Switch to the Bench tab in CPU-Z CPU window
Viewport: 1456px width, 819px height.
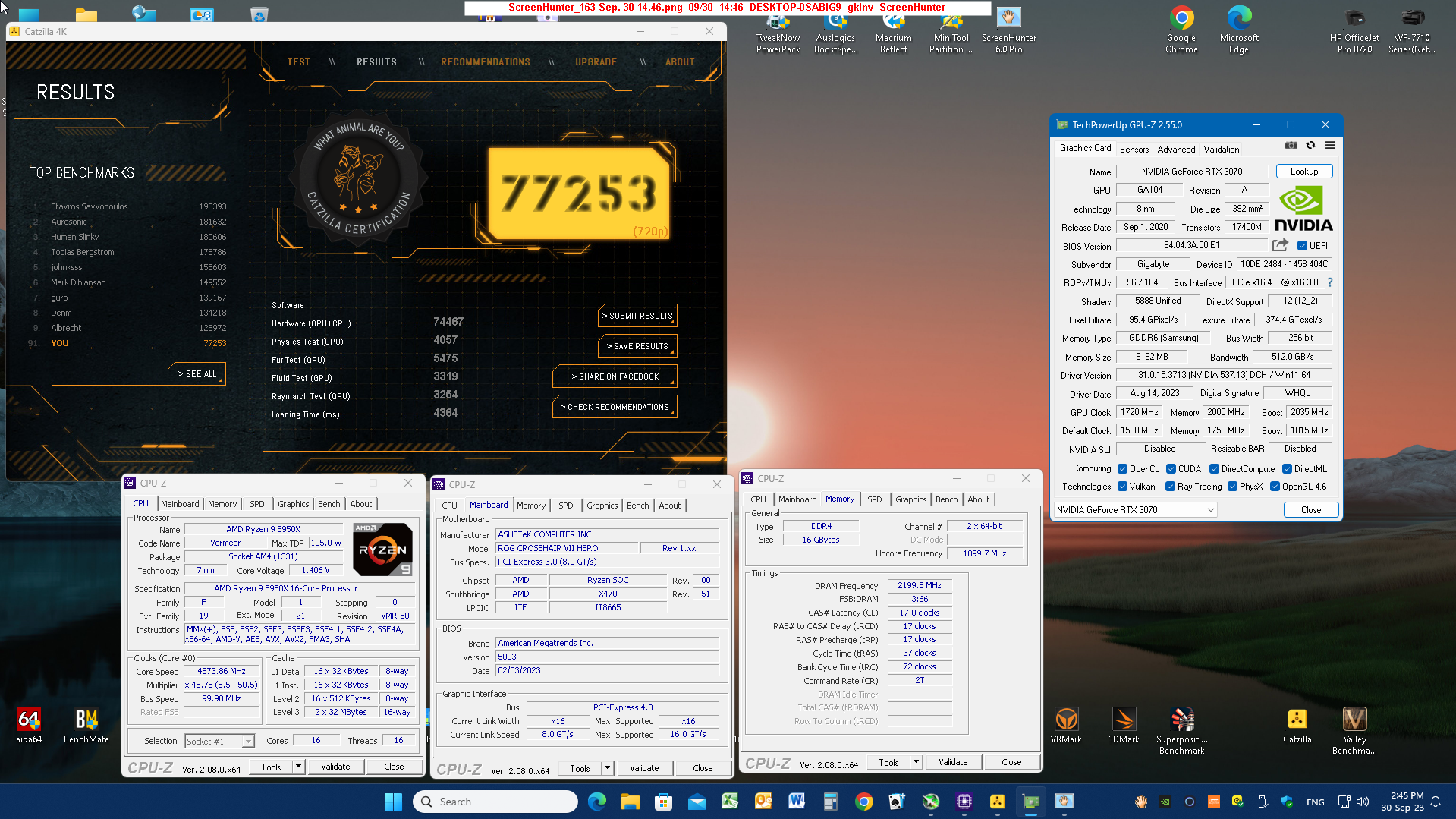[x=329, y=504]
